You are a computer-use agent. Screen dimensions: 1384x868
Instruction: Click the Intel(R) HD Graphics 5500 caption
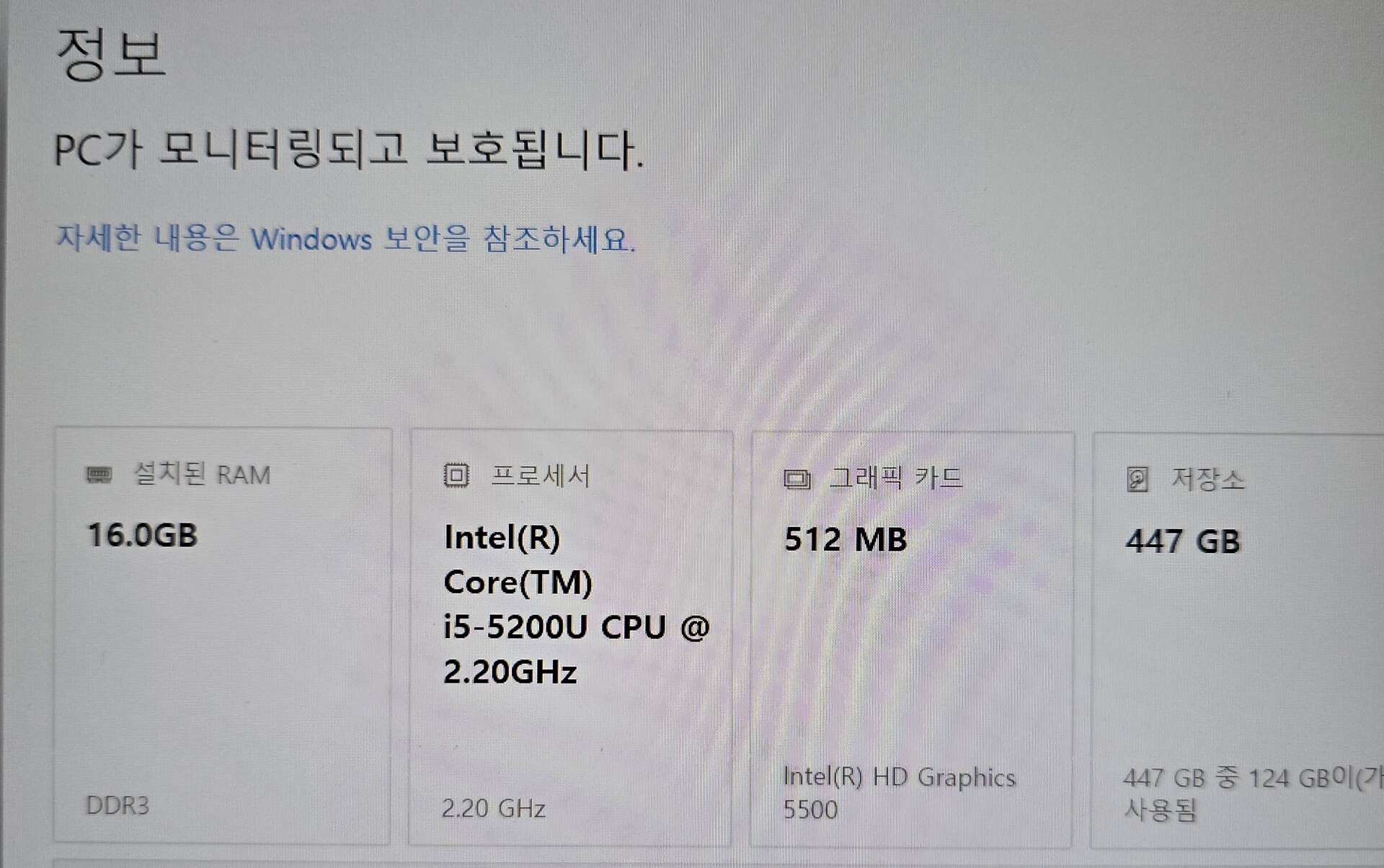coord(900,793)
